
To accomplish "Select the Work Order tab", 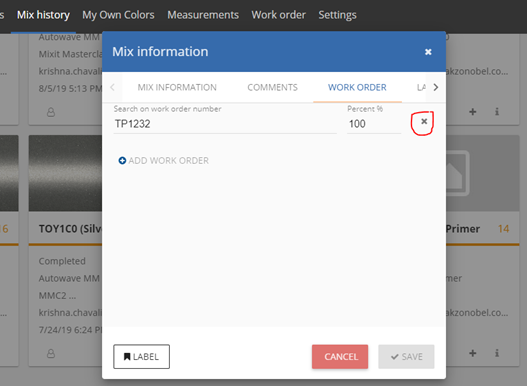I will (x=357, y=87).
